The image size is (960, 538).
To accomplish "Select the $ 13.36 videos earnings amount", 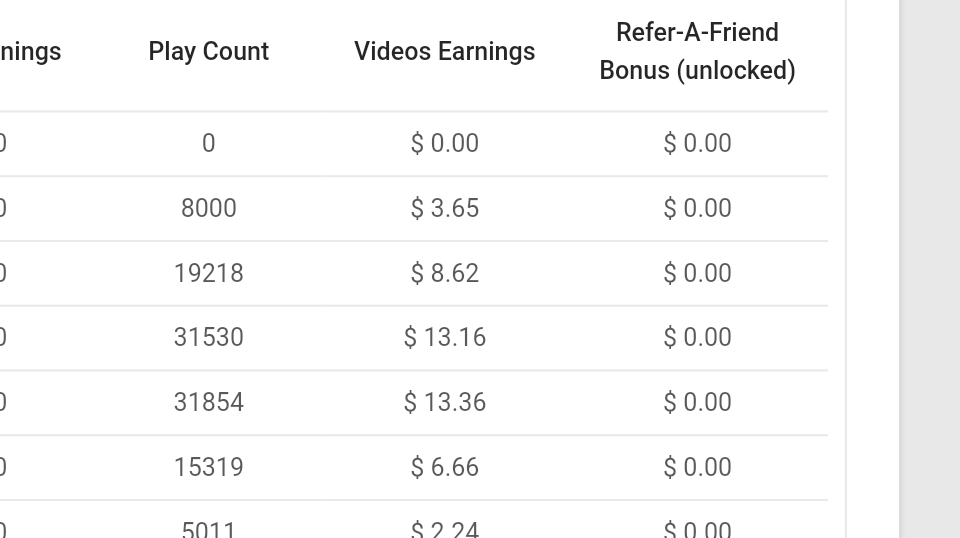I will 444,402.
